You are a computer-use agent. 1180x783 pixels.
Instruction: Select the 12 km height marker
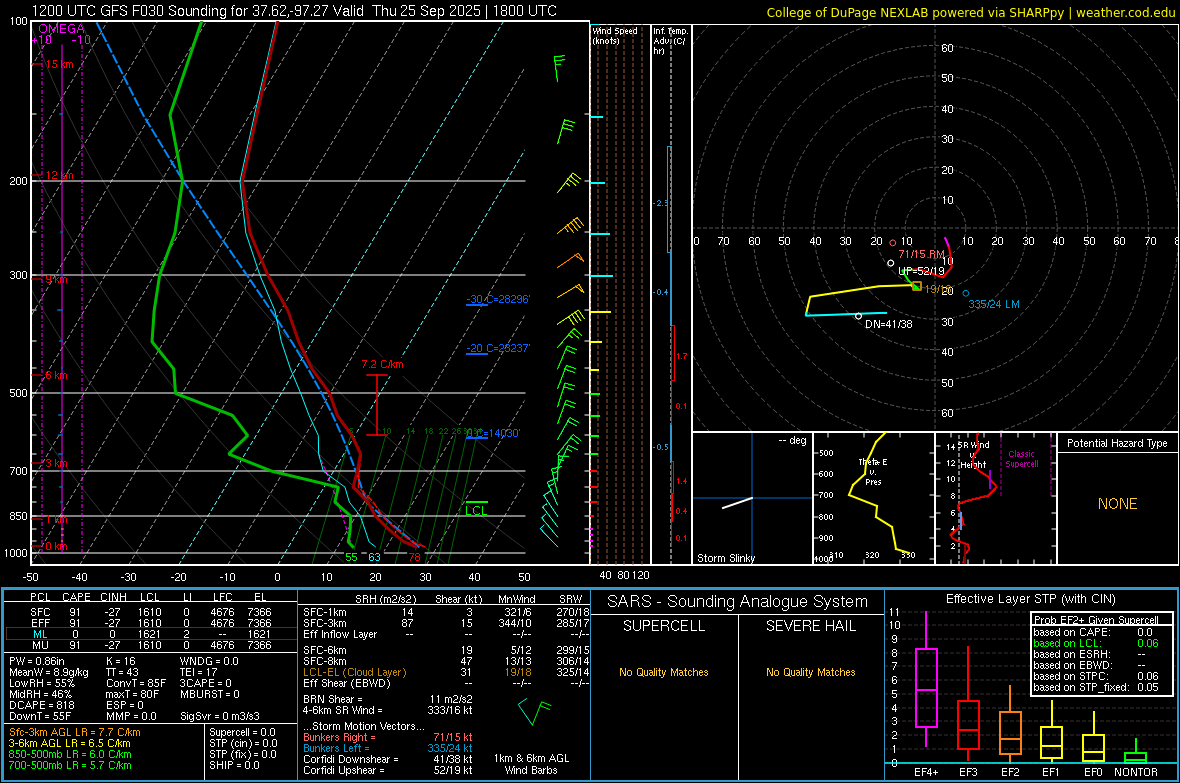coord(59,175)
